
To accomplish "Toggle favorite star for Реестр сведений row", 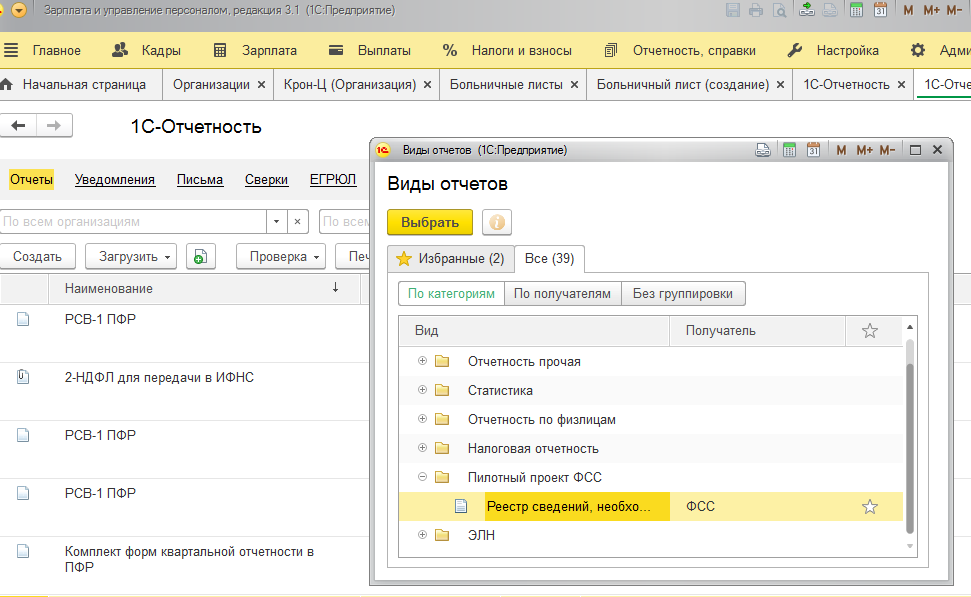I will pos(869,507).
